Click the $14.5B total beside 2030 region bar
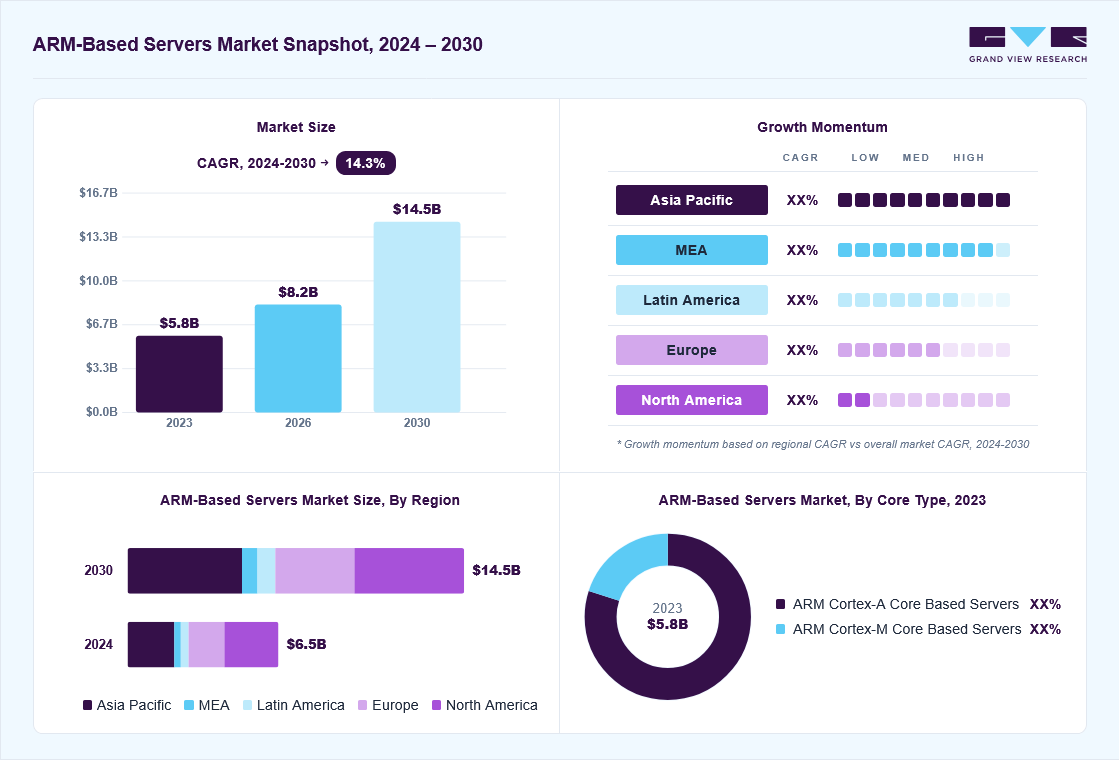The width and height of the screenshot is (1120, 760). pos(496,571)
